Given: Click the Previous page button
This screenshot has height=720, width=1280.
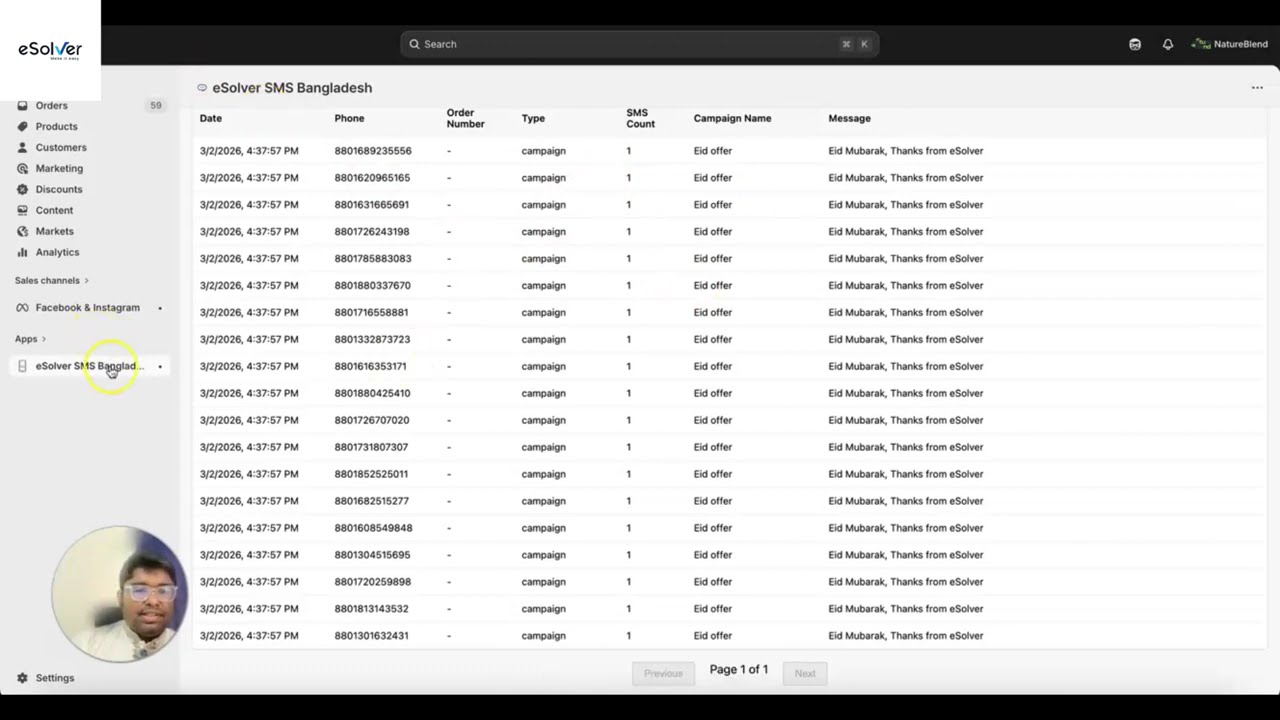Looking at the screenshot, I should pyautogui.click(x=663, y=673).
